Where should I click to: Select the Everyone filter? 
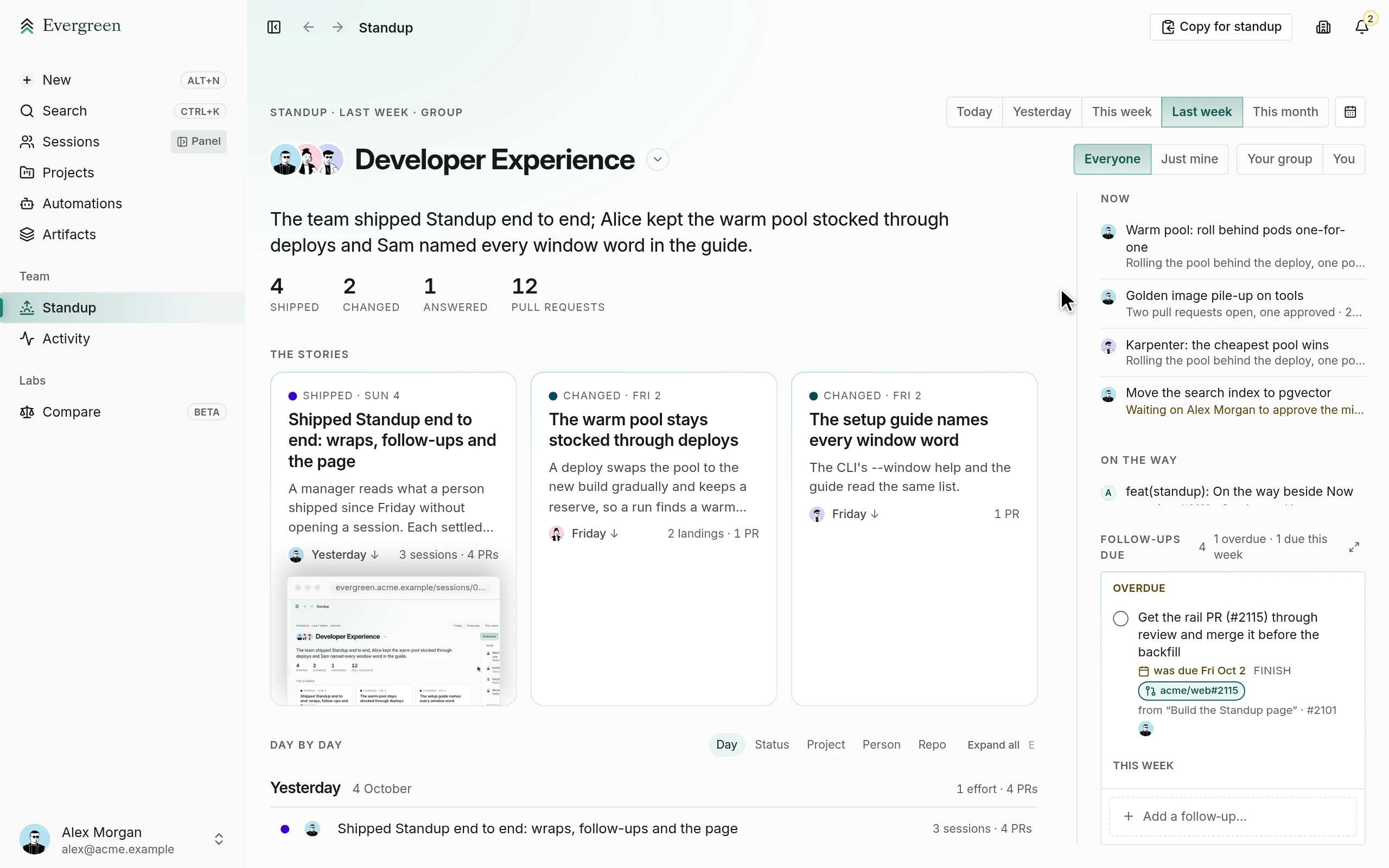click(x=1112, y=159)
